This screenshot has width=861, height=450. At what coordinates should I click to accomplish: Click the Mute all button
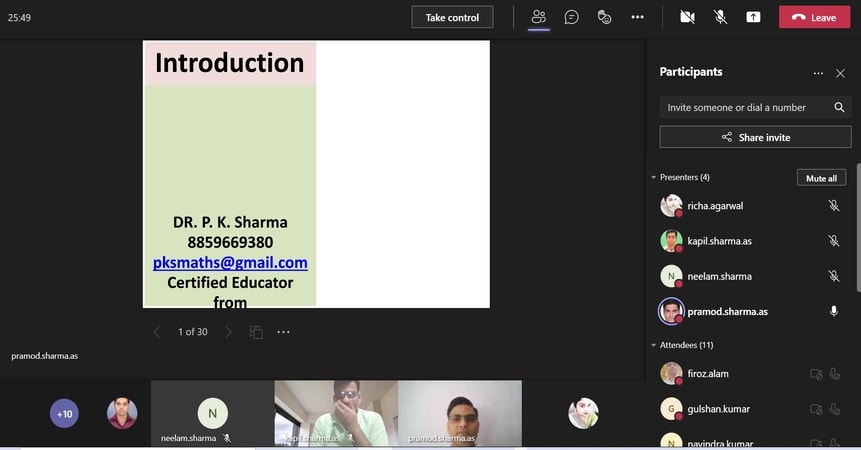pos(821,178)
